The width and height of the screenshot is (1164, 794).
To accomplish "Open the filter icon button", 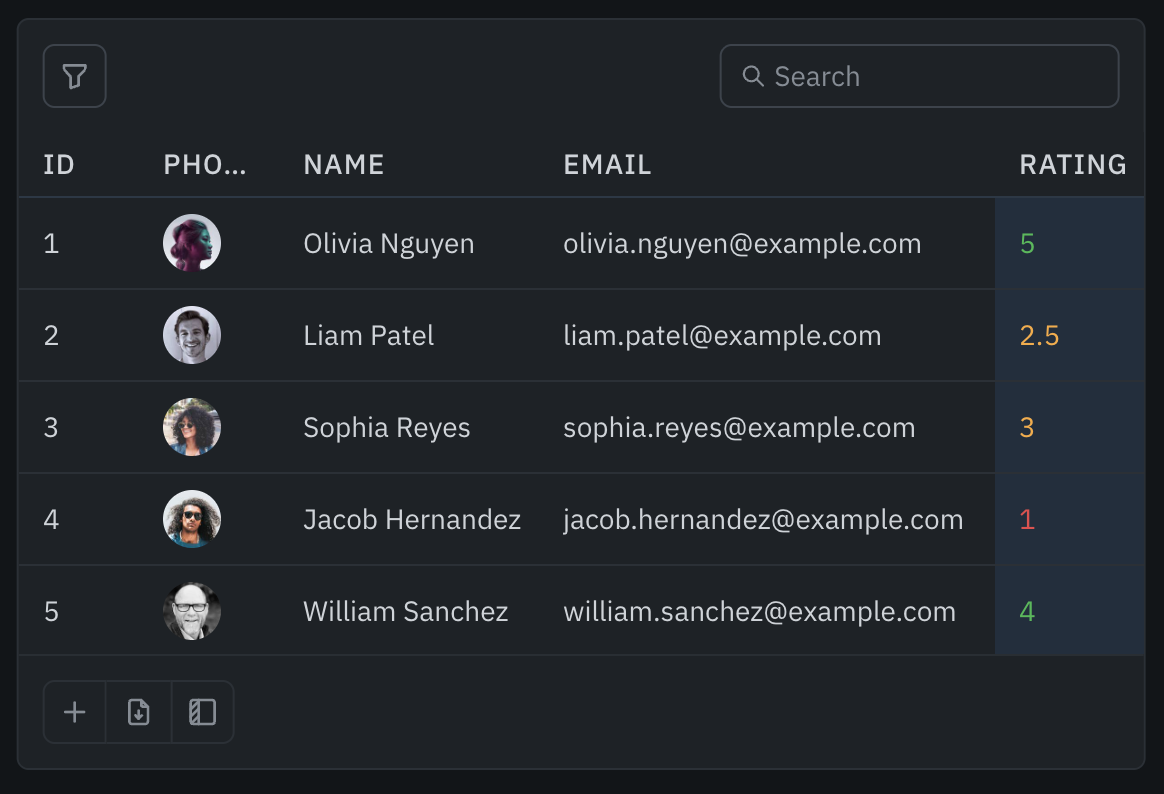I will (75, 76).
